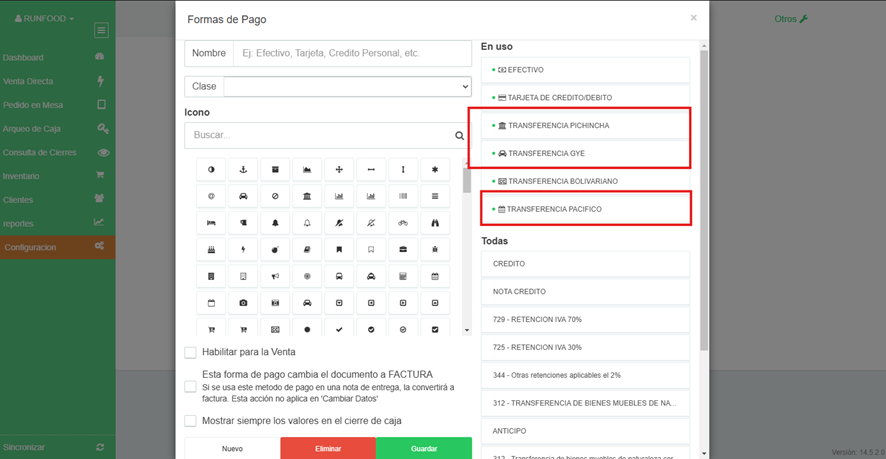Go to Venta Directa
Screen dimensions: 886x459
click(x=58, y=81)
